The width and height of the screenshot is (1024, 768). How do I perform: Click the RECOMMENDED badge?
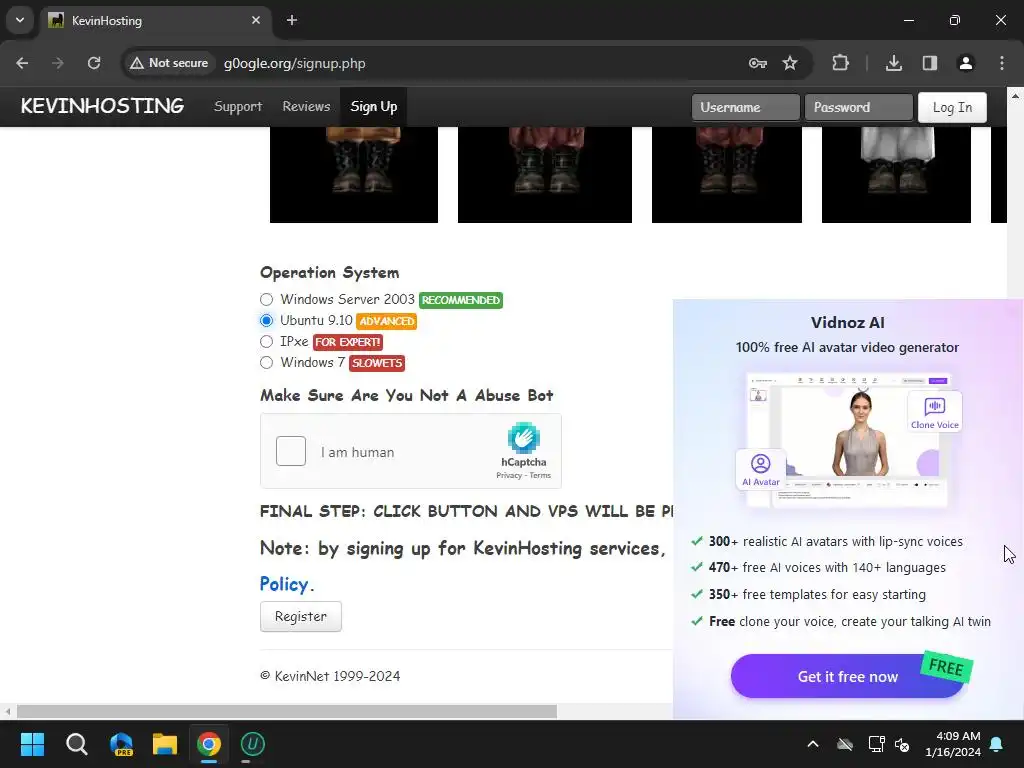point(461,300)
